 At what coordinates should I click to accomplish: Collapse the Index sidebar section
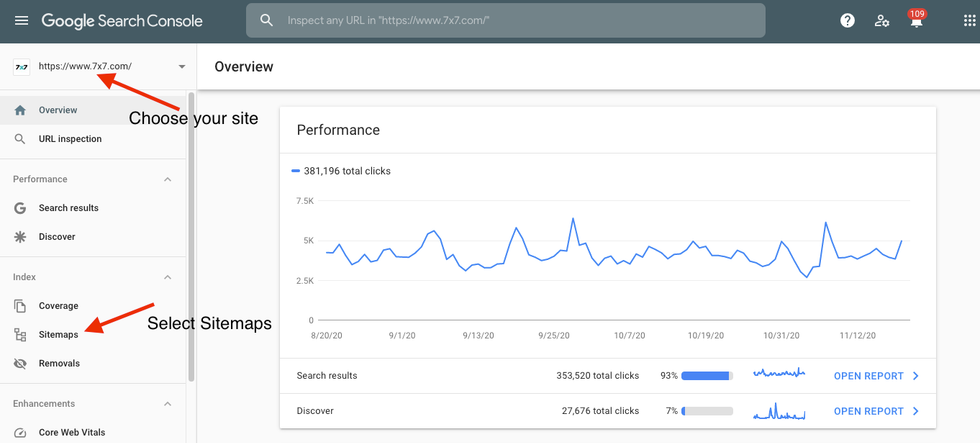(167, 277)
